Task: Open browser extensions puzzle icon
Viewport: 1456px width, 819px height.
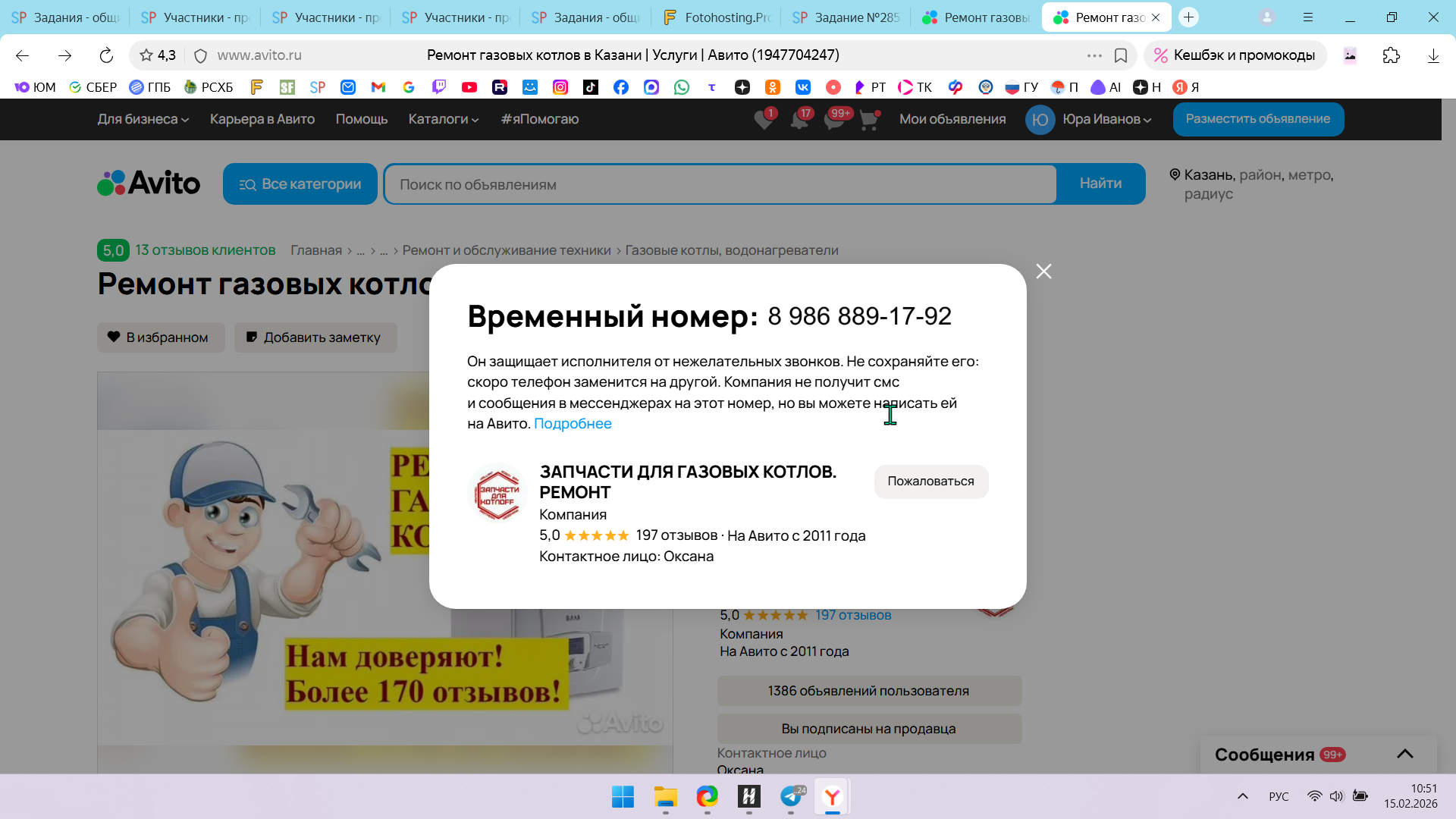Action: 1391,55
